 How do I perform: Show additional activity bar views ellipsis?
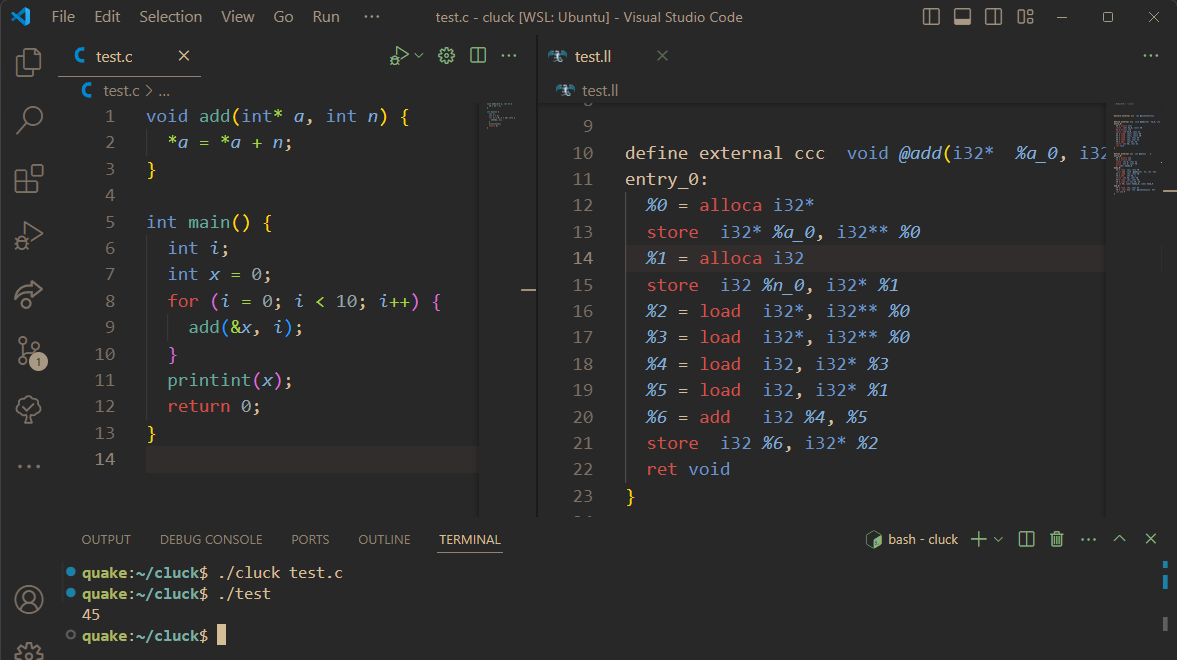29,466
